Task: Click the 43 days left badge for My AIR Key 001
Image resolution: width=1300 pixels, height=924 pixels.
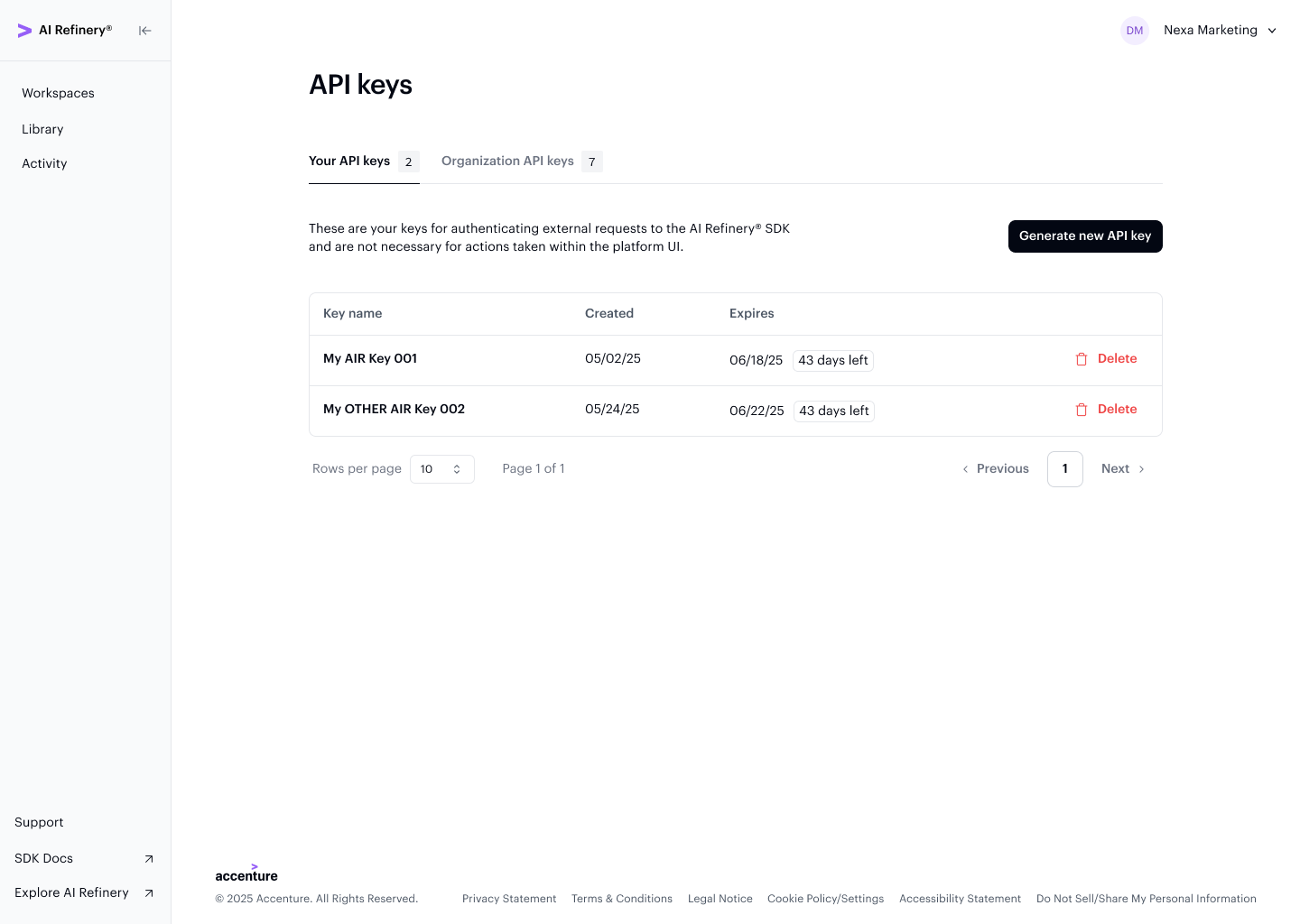Action: 833,360
